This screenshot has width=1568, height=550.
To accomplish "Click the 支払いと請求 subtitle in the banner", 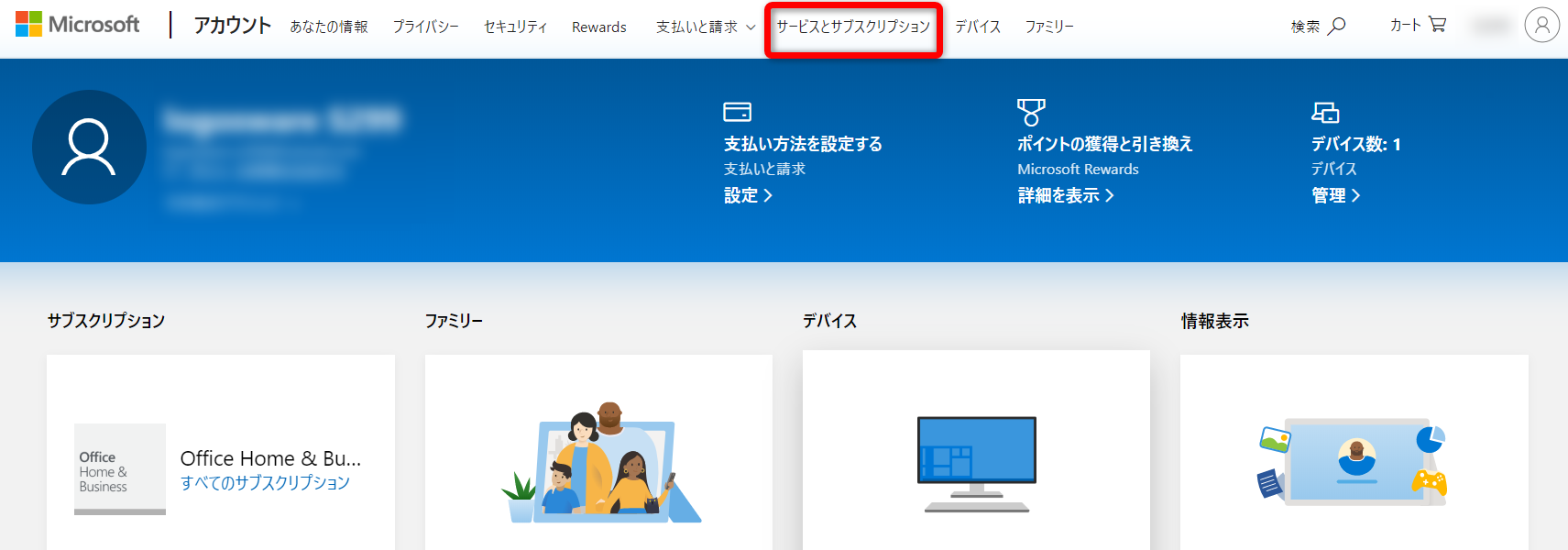I will click(x=764, y=170).
